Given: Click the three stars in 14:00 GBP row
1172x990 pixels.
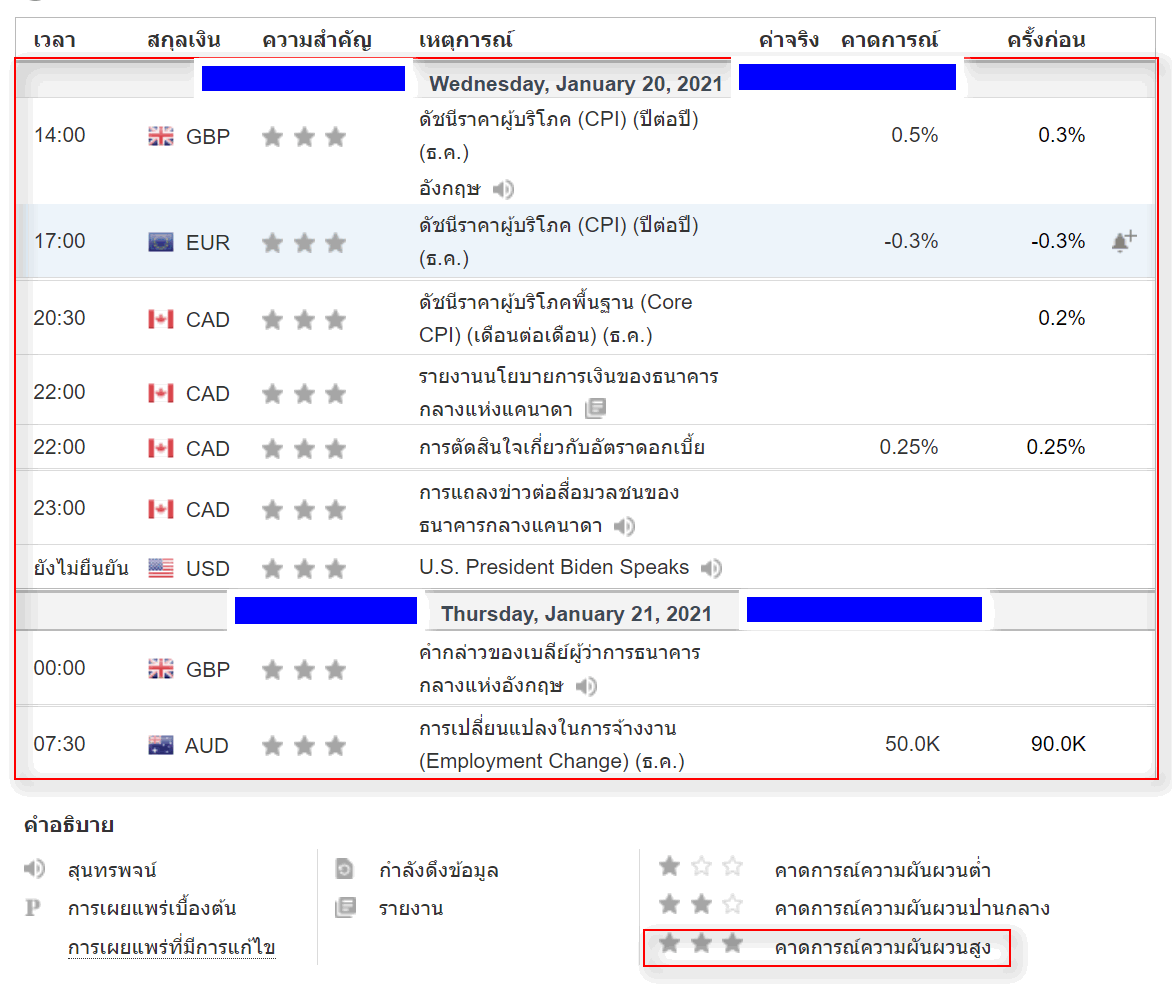Looking at the screenshot, I should tap(304, 137).
